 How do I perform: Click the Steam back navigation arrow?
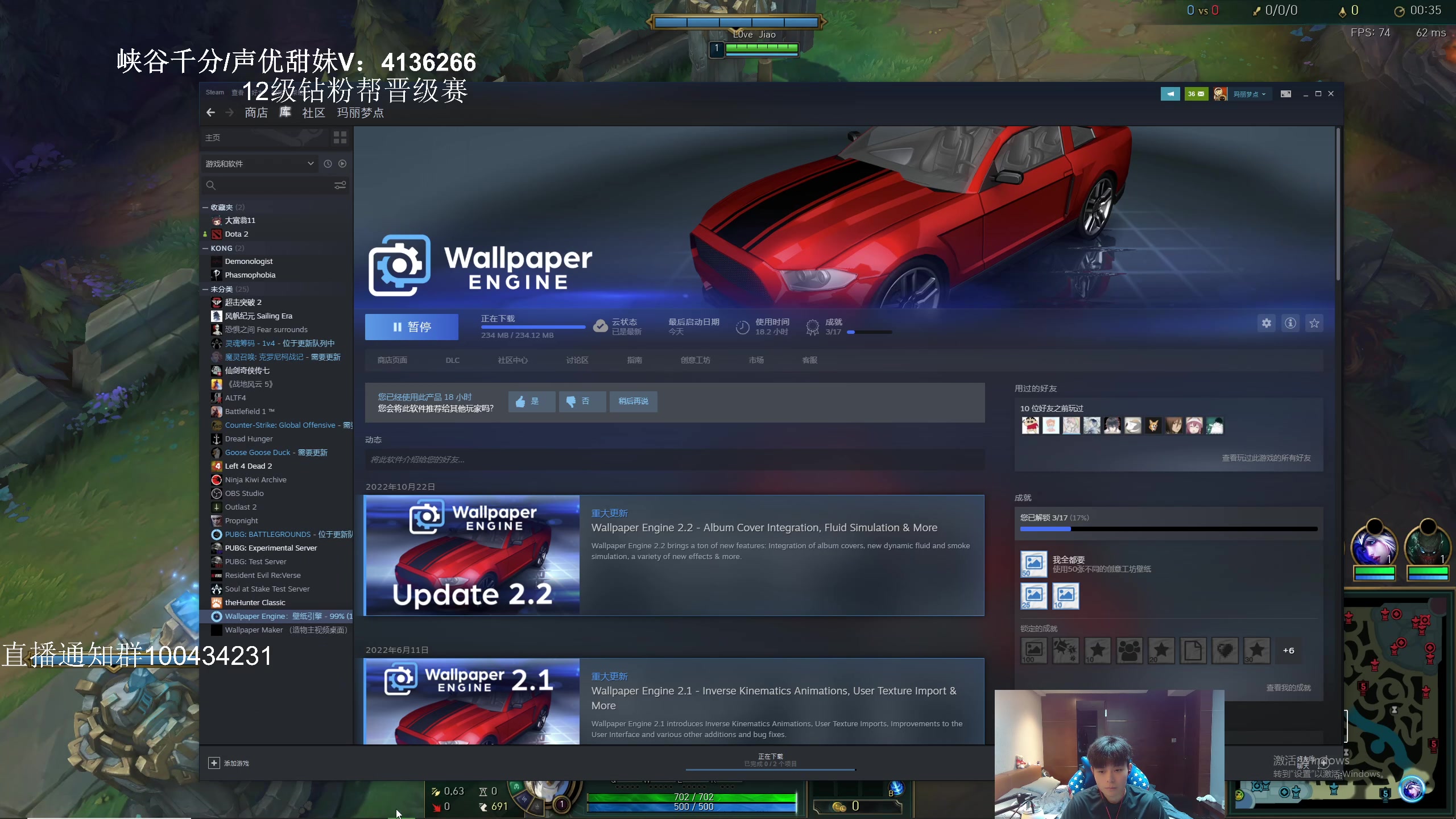tap(211, 113)
